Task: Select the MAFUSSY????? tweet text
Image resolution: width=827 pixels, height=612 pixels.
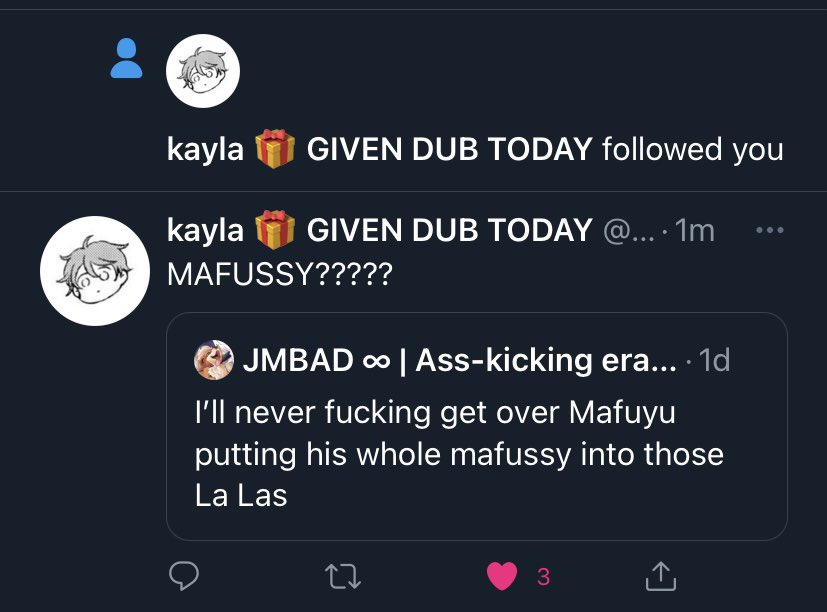Action: coord(280,274)
